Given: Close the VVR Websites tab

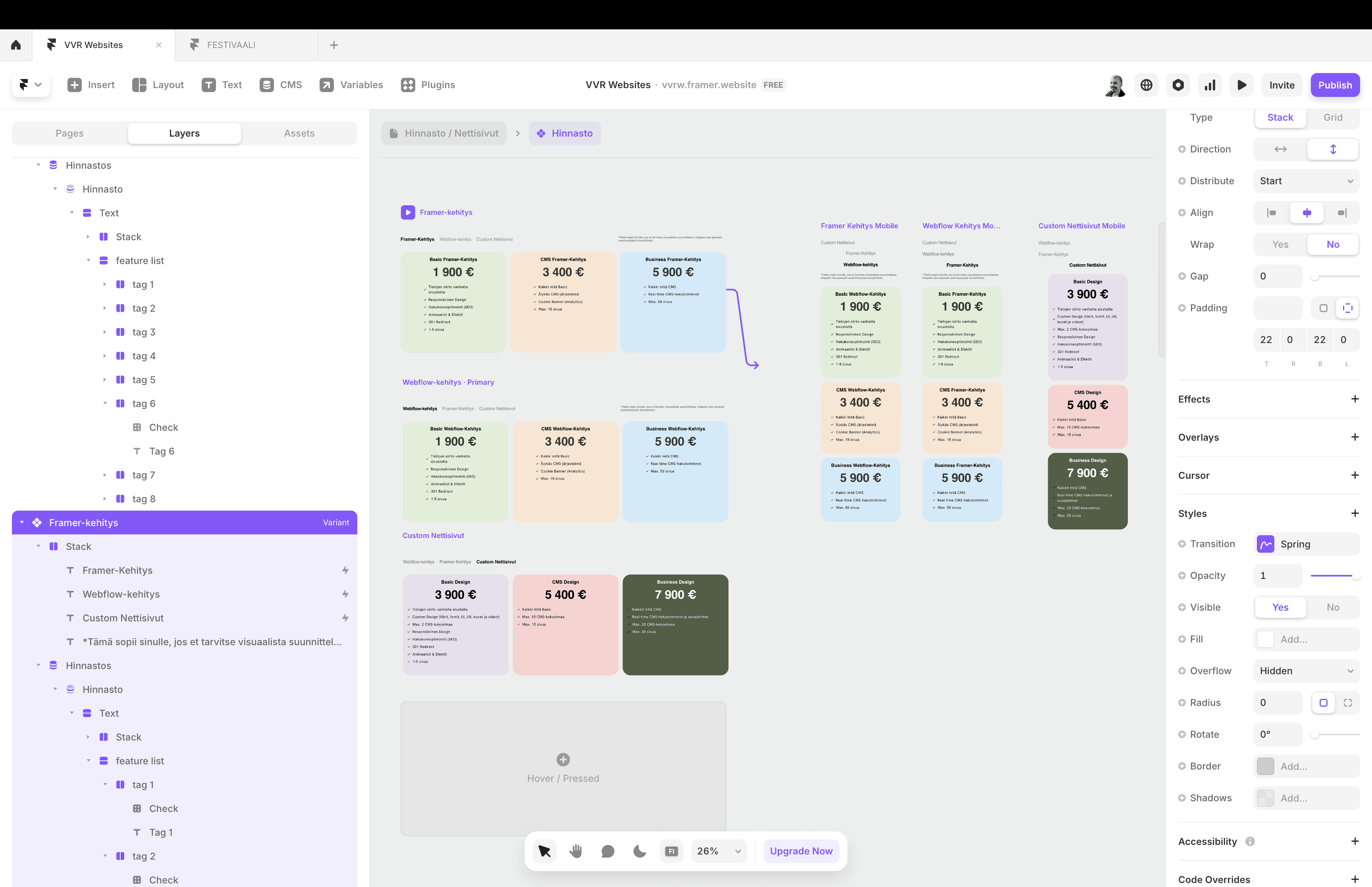Looking at the screenshot, I should click(x=159, y=45).
